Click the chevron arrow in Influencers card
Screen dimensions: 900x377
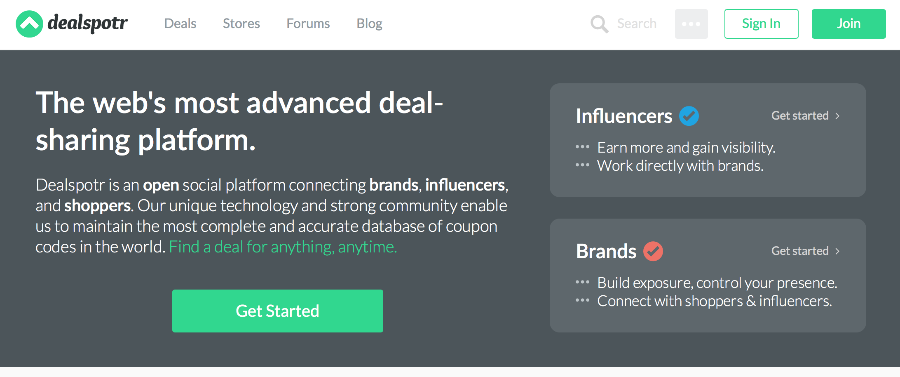click(x=837, y=116)
